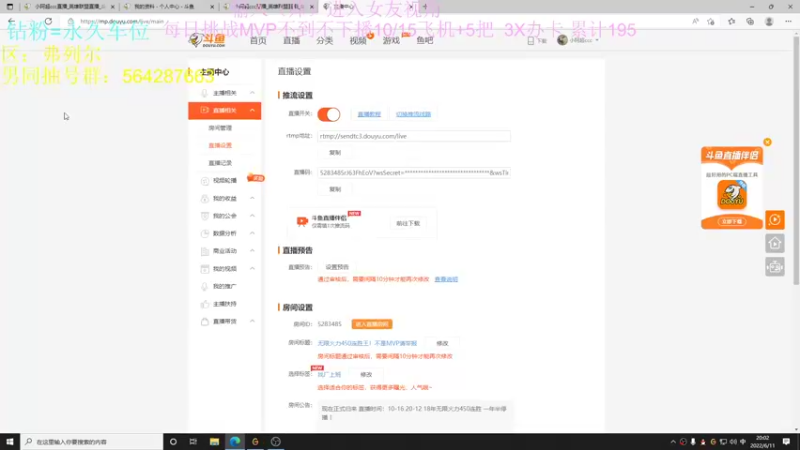The image size is (800, 450).
Task: Click 修改 beside 选择标签
Action: [366, 374]
